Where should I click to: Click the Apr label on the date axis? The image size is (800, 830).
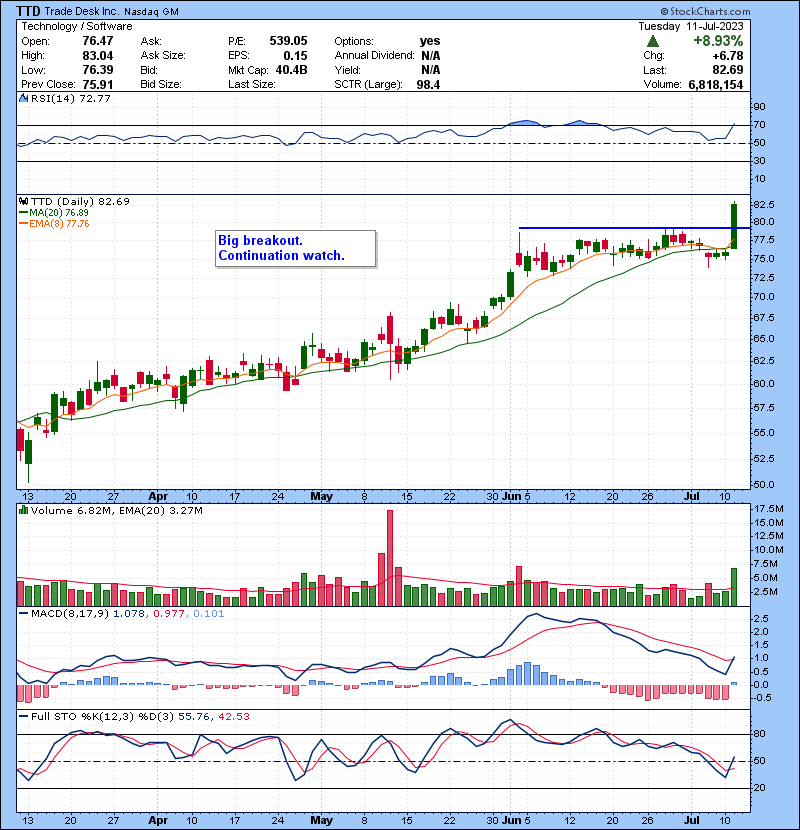[158, 495]
